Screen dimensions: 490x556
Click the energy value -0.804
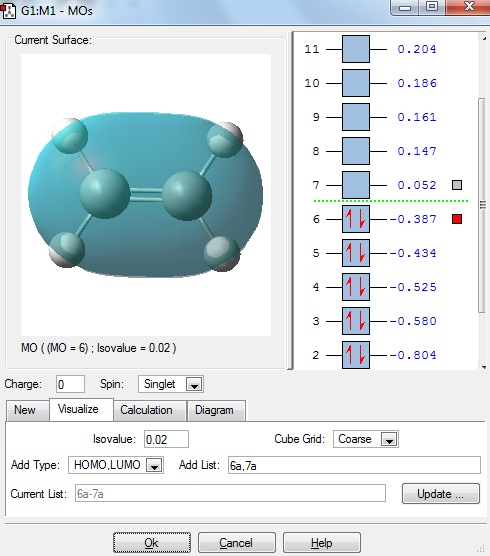(x=413, y=355)
